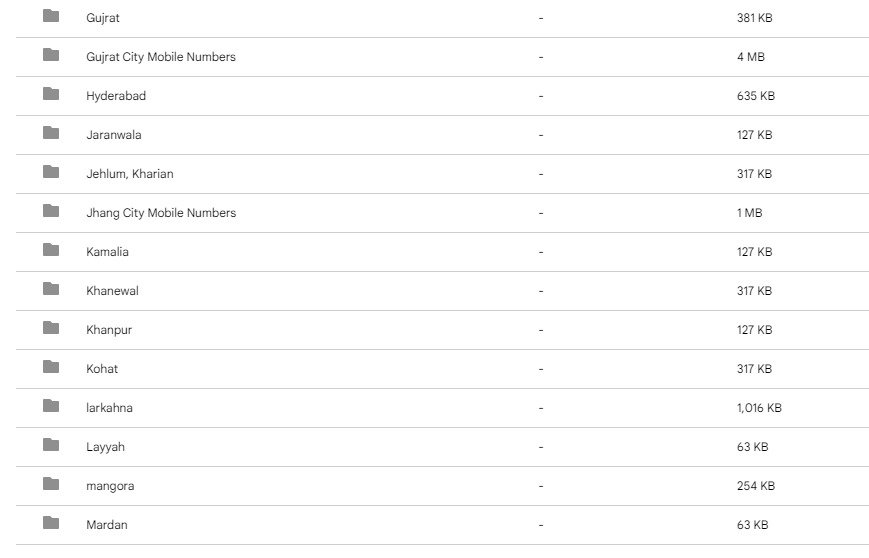This screenshot has width=869, height=558.
Task: Open Gujrat City Mobile Numbers folder
Action: click(x=161, y=57)
